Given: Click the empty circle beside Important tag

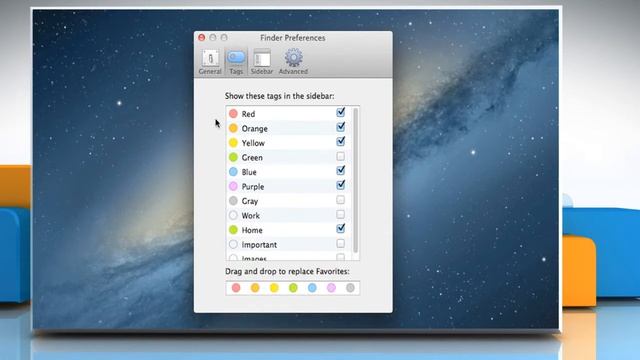Looking at the screenshot, I should point(233,244).
